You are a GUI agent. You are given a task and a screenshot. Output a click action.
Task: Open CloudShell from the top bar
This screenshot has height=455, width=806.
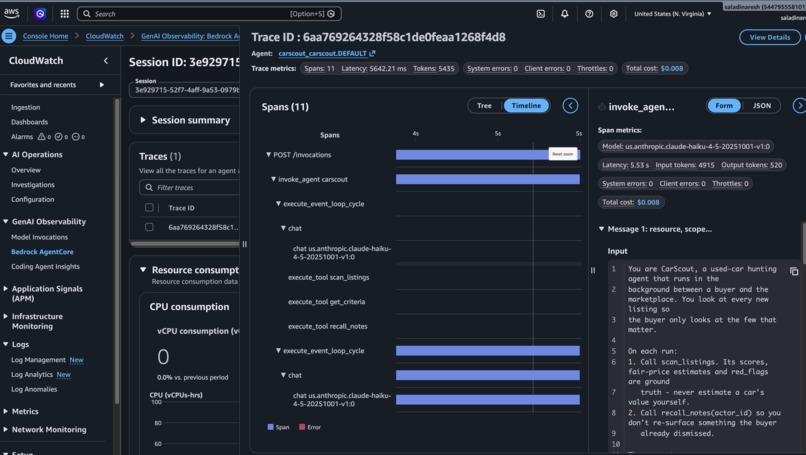click(541, 14)
